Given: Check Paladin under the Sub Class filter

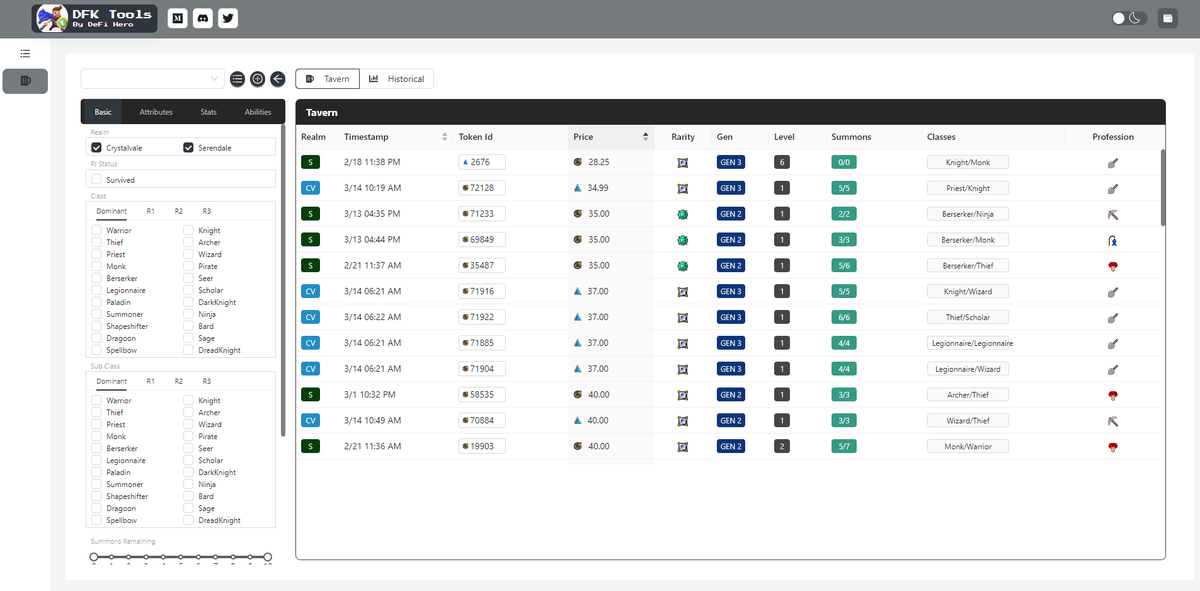Looking at the screenshot, I should click(x=96, y=472).
